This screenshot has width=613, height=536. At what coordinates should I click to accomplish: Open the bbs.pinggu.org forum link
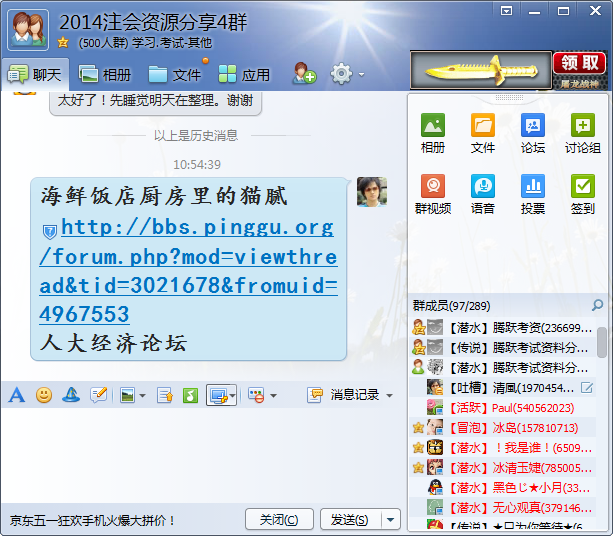coord(188,271)
